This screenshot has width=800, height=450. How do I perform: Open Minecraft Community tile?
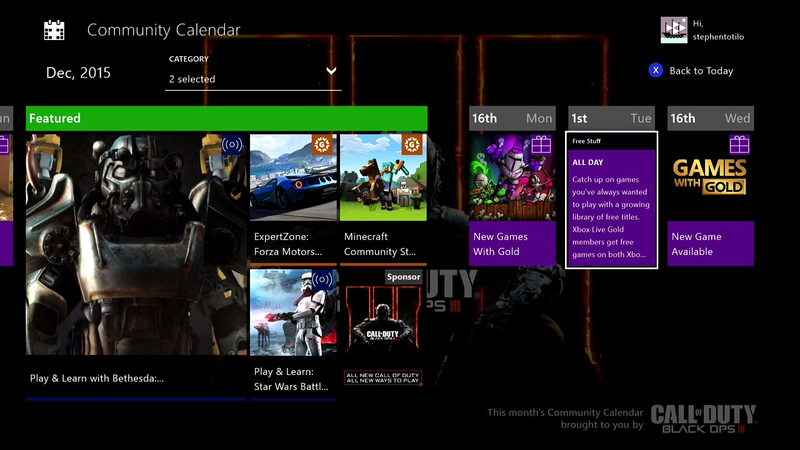tap(383, 199)
